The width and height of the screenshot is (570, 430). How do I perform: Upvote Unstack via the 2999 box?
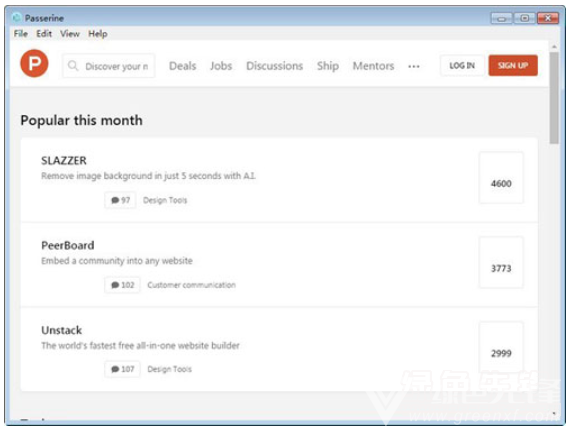[501, 347]
